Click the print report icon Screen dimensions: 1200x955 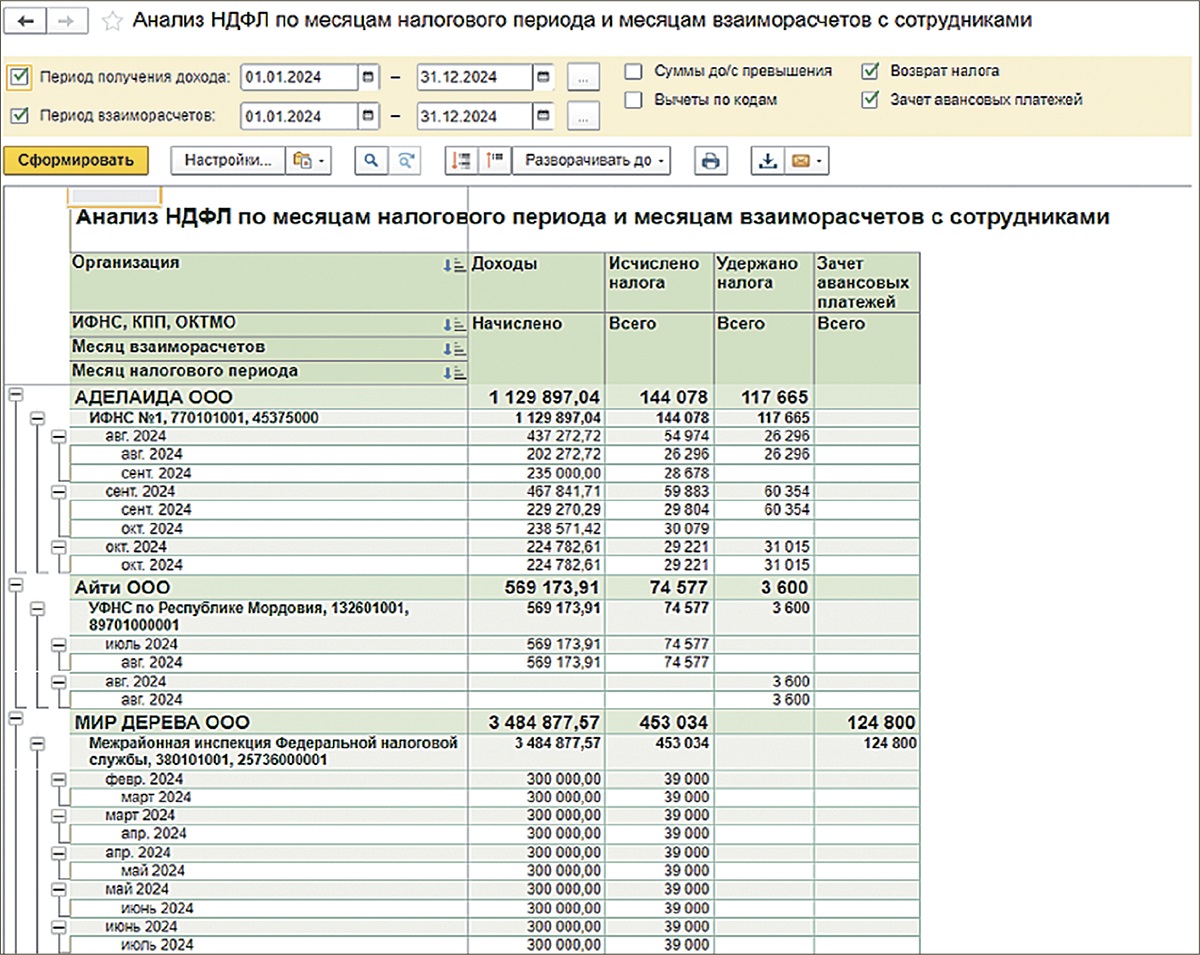click(x=710, y=161)
